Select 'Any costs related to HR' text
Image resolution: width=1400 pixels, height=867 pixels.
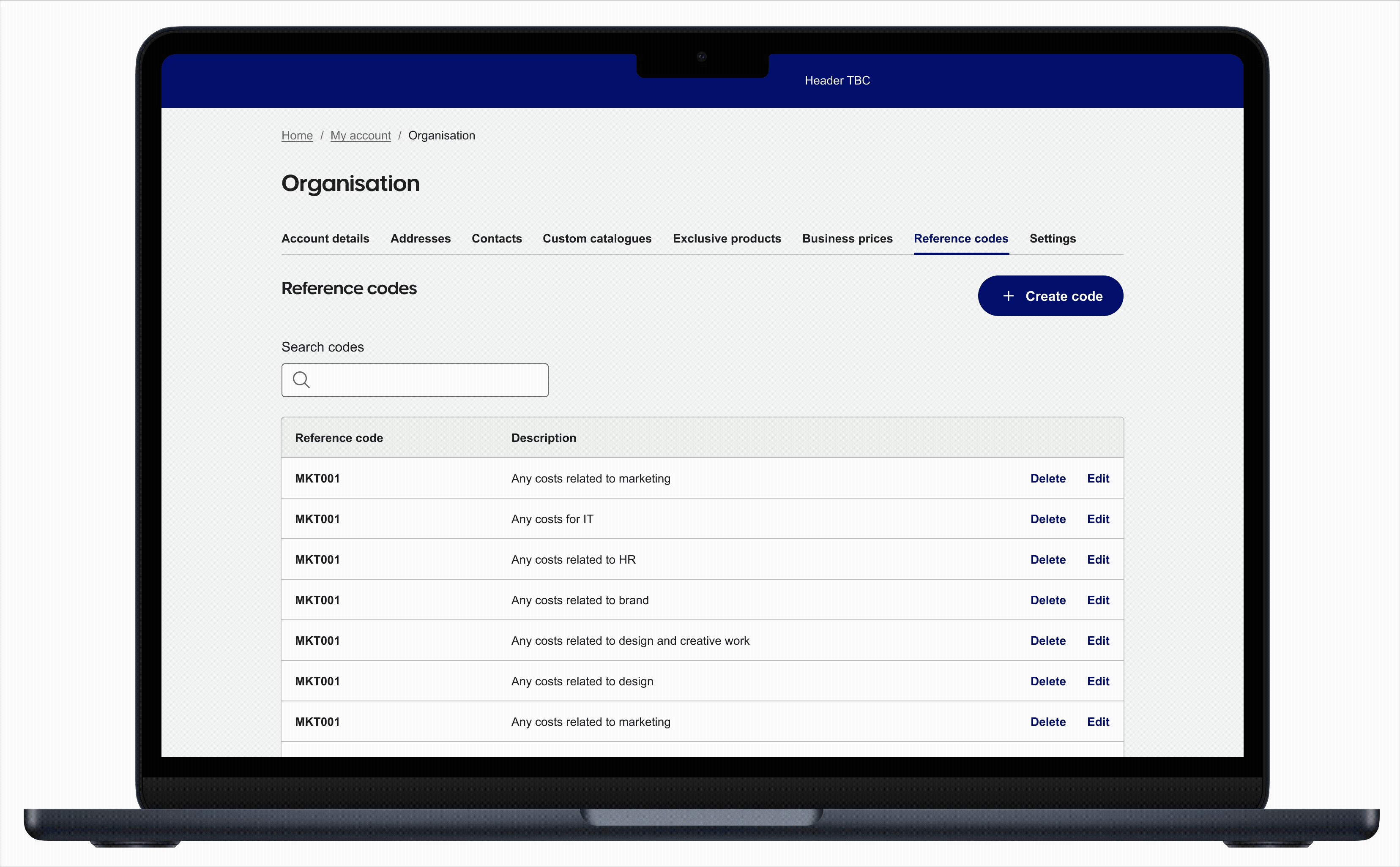(x=574, y=560)
